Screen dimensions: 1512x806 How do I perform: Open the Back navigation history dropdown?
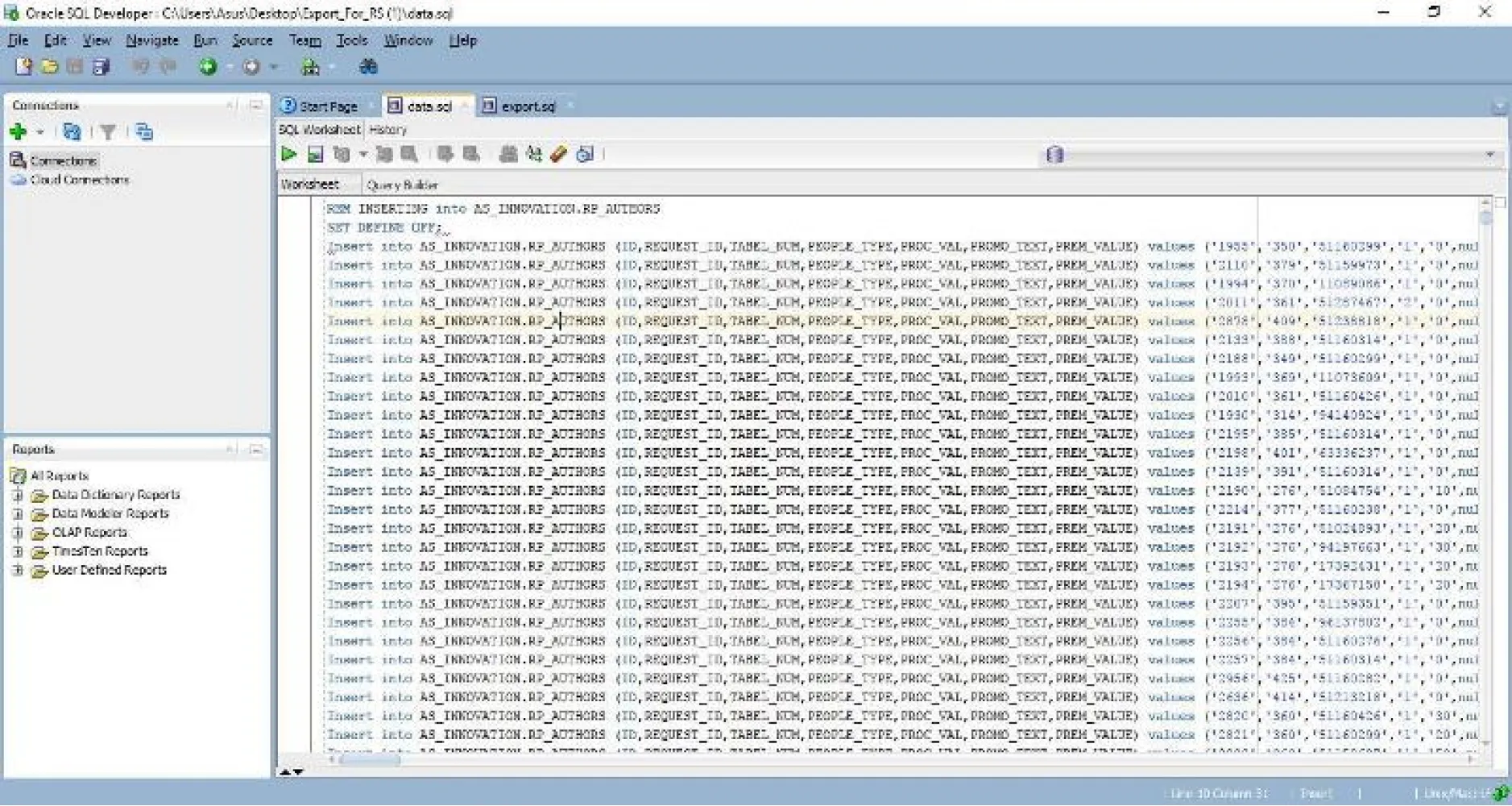coord(230,67)
